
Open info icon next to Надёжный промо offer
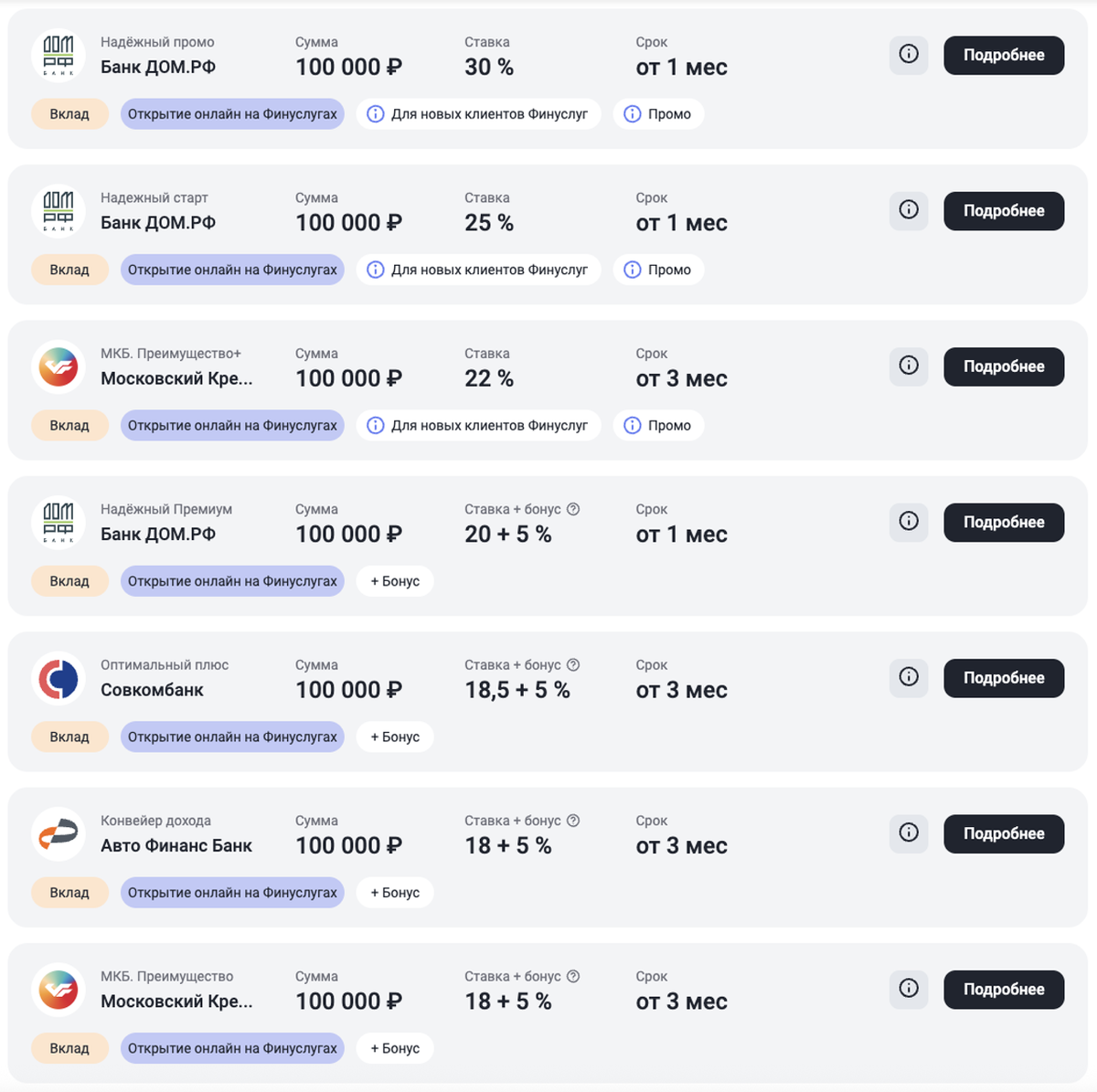[x=908, y=55]
